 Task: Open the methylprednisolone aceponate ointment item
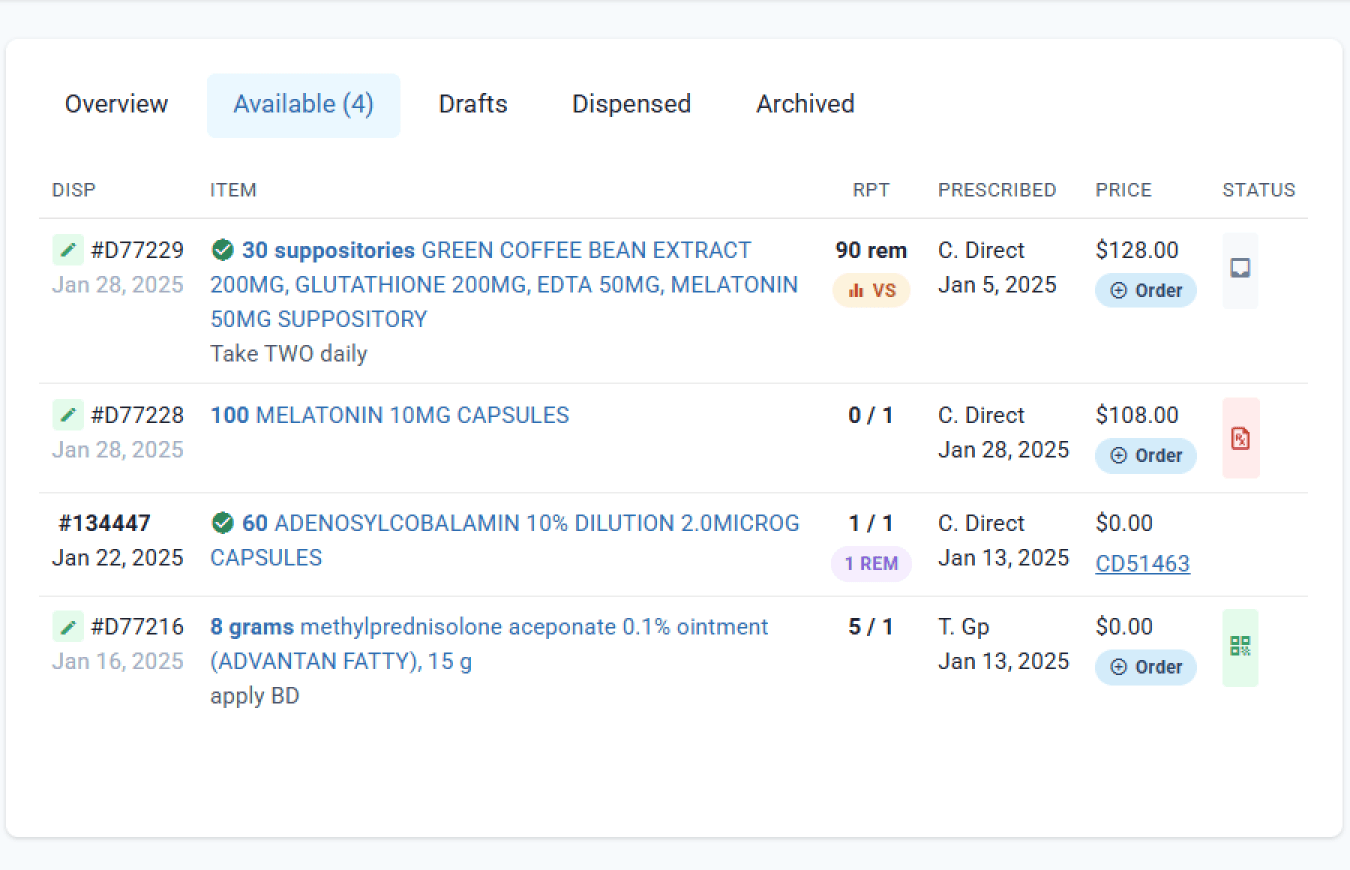(x=489, y=644)
